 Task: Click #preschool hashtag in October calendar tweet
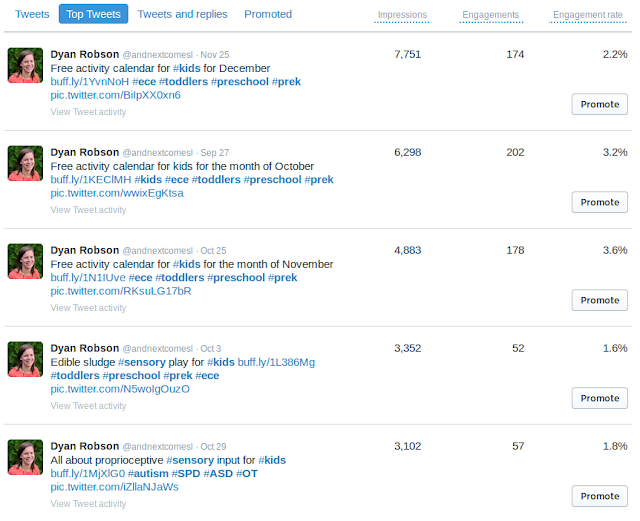click(272, 180)
